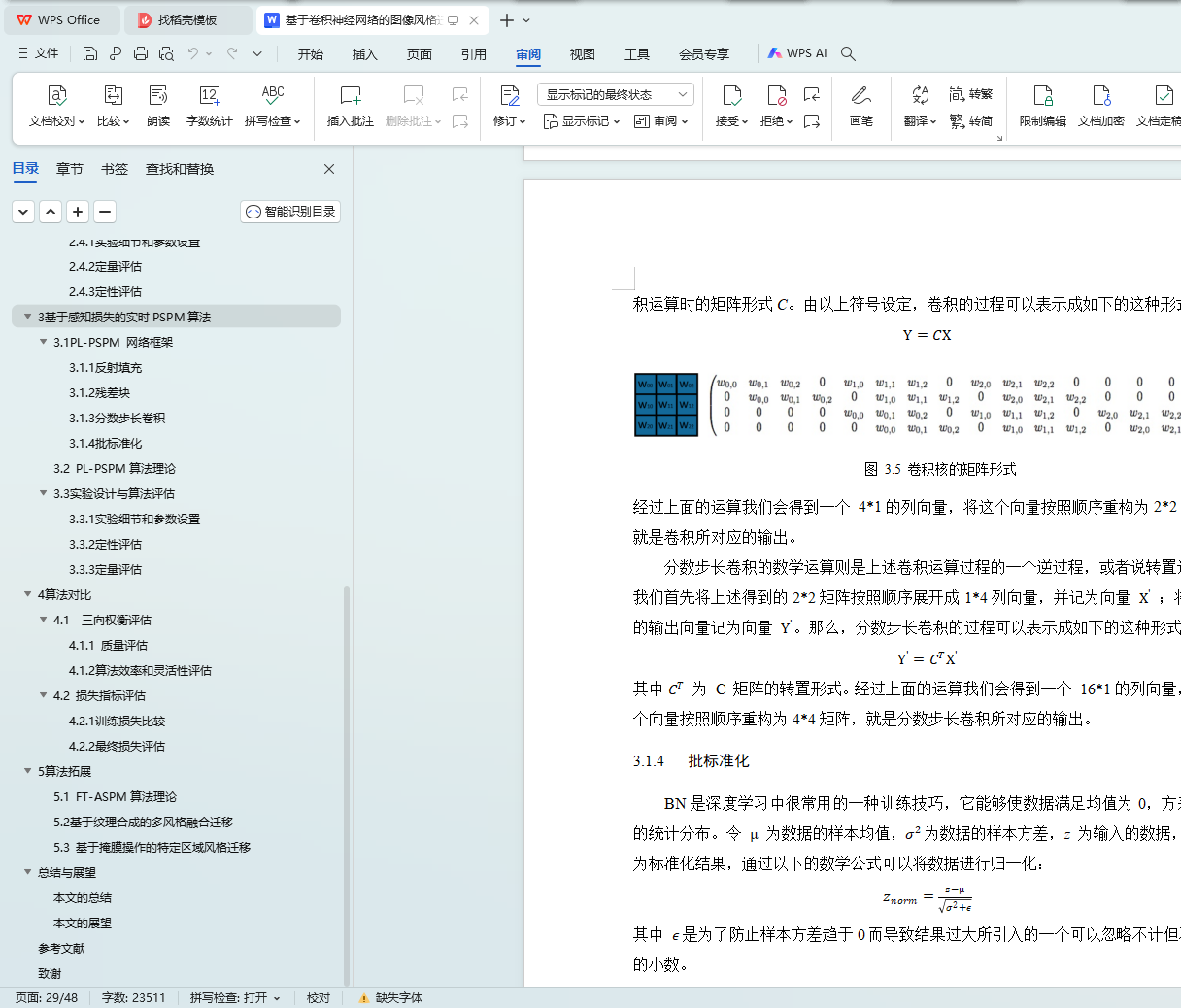The width and height of the screenshot is (1181, 1008).
Task: Collapse '3.3实验设计与算法评估' tree node
Action: pyautogui.click(x=43, y=493)
